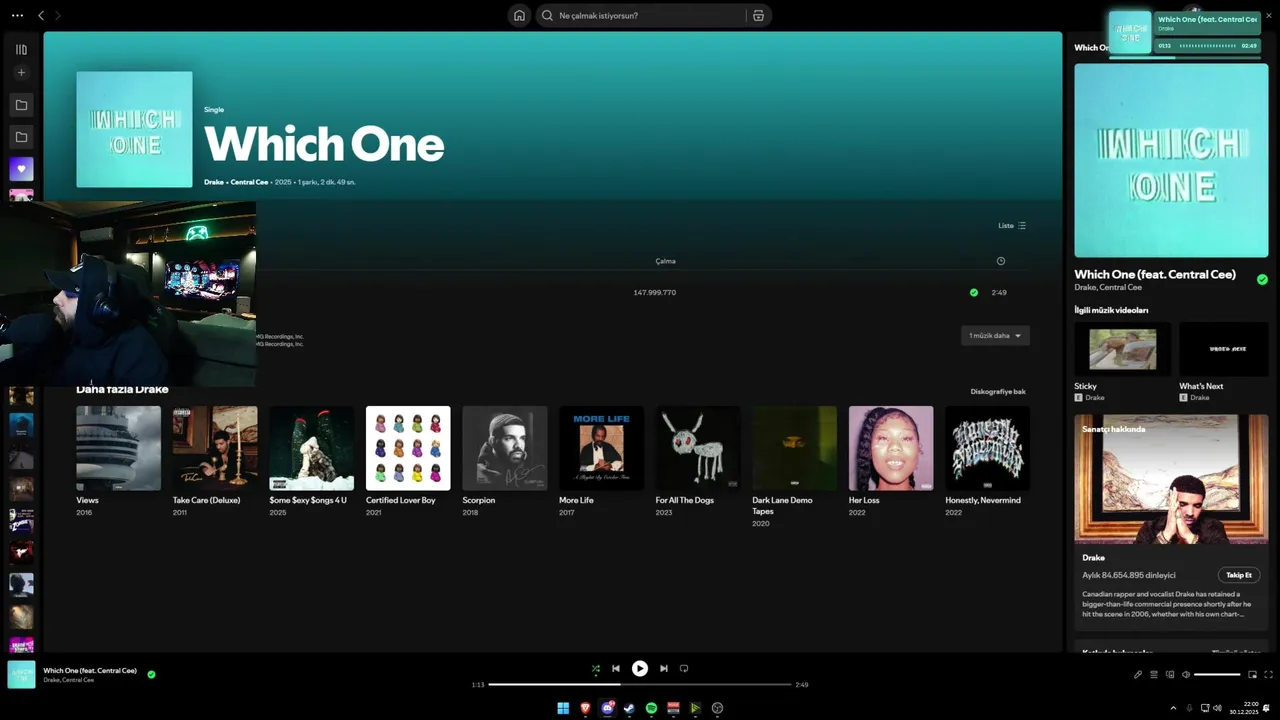Open the Views album
The image size is (1280, 720).
[x=118, y=448]
